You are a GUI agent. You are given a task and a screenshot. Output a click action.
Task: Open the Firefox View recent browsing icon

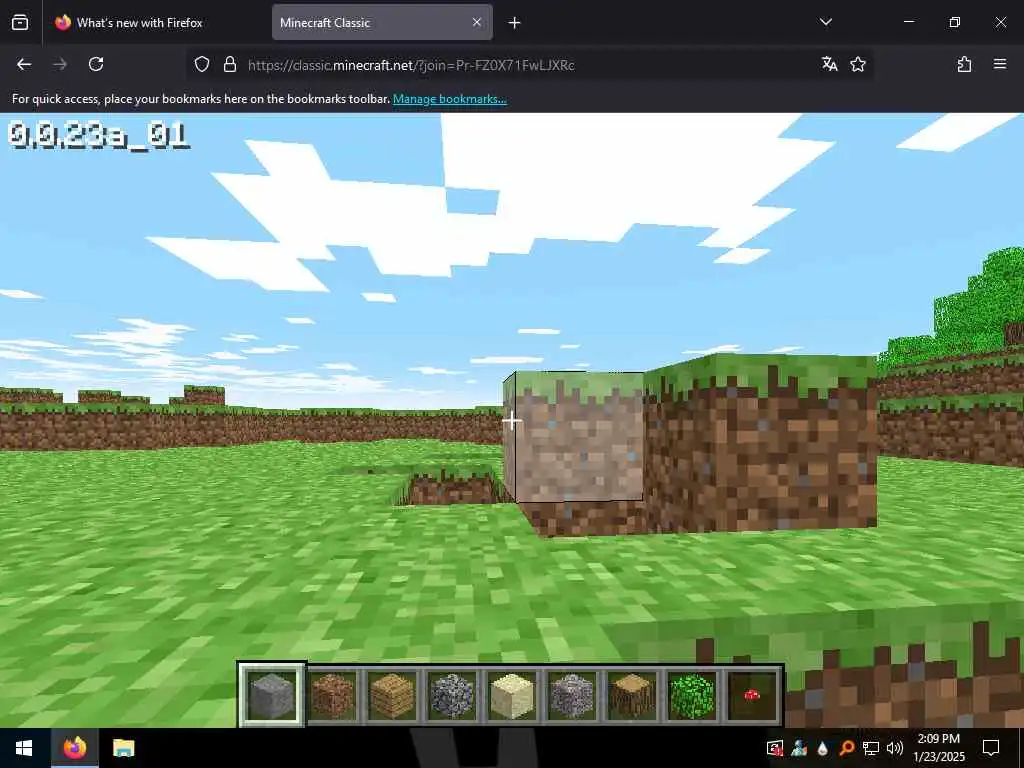(20, 22)
